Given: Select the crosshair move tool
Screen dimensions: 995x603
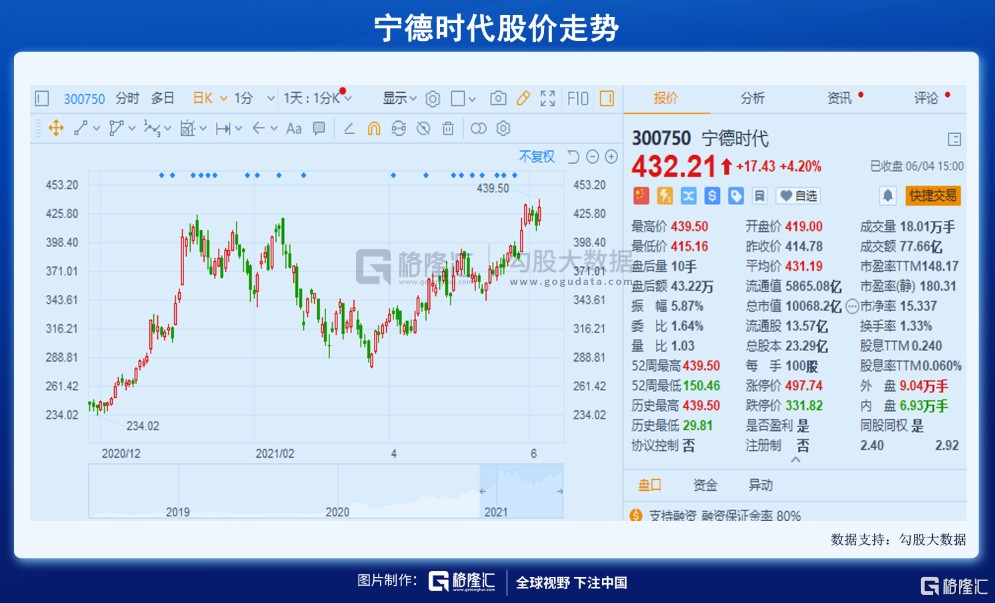Looking at the screenshot, I should (56, 129).
